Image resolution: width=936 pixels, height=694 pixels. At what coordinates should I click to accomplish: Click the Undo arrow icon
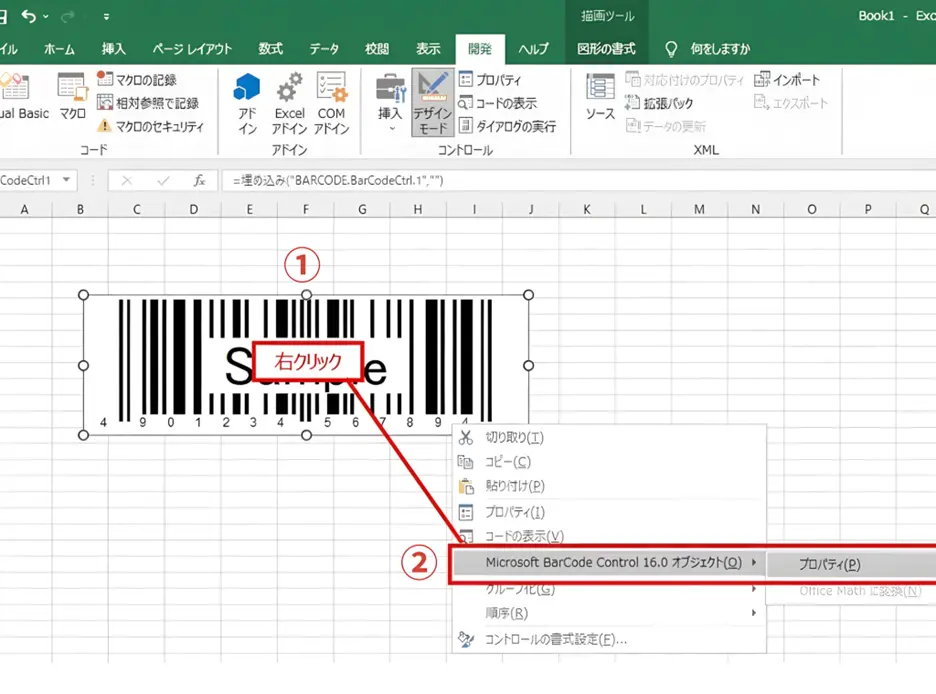pos(28,16)
